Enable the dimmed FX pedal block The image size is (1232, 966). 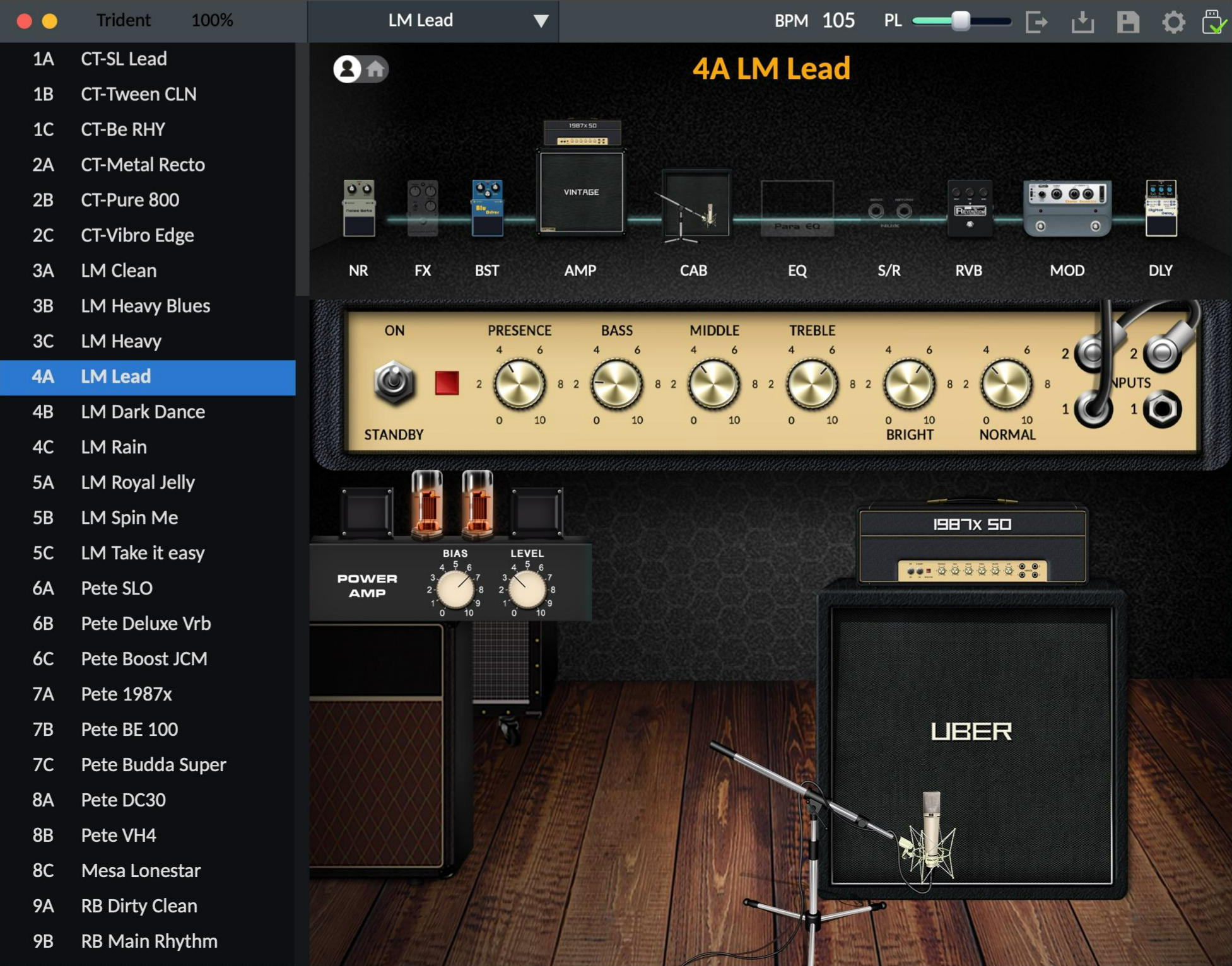coord(422,208)
